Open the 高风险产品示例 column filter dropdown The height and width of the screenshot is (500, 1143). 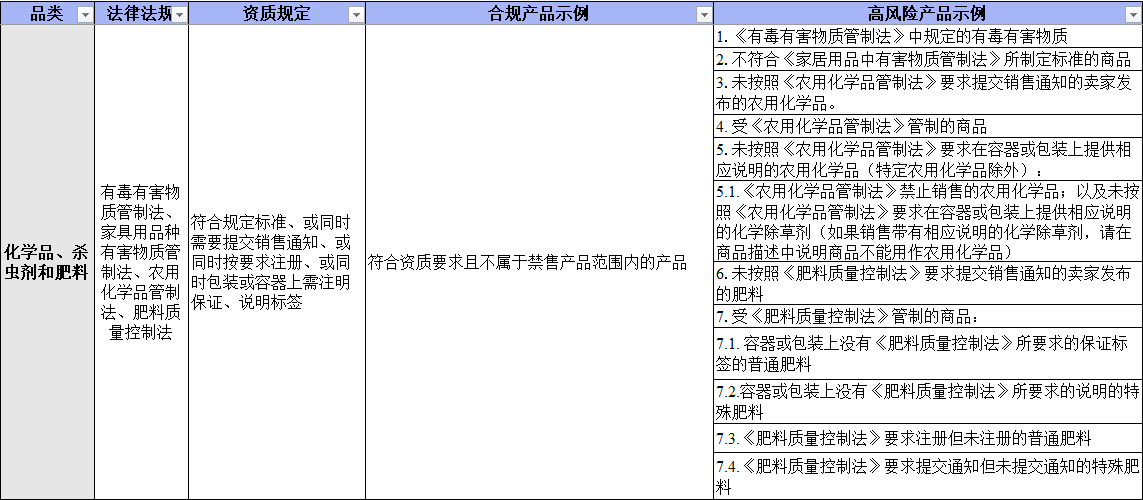1134,15
